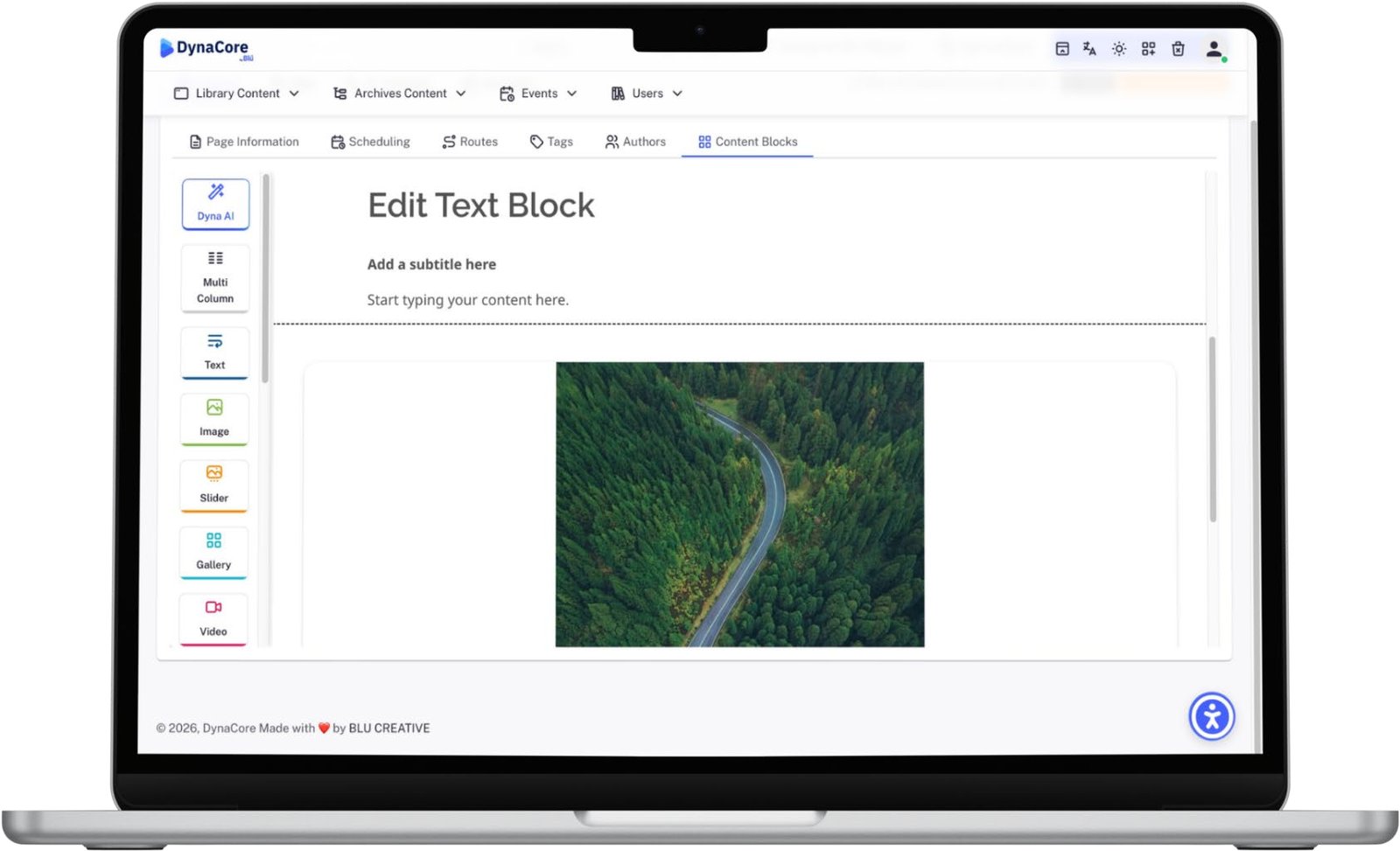Viewport: 1400px width, 851px height.
Task: Expand the Library Content menu
Action: click(x=236, y=94)
